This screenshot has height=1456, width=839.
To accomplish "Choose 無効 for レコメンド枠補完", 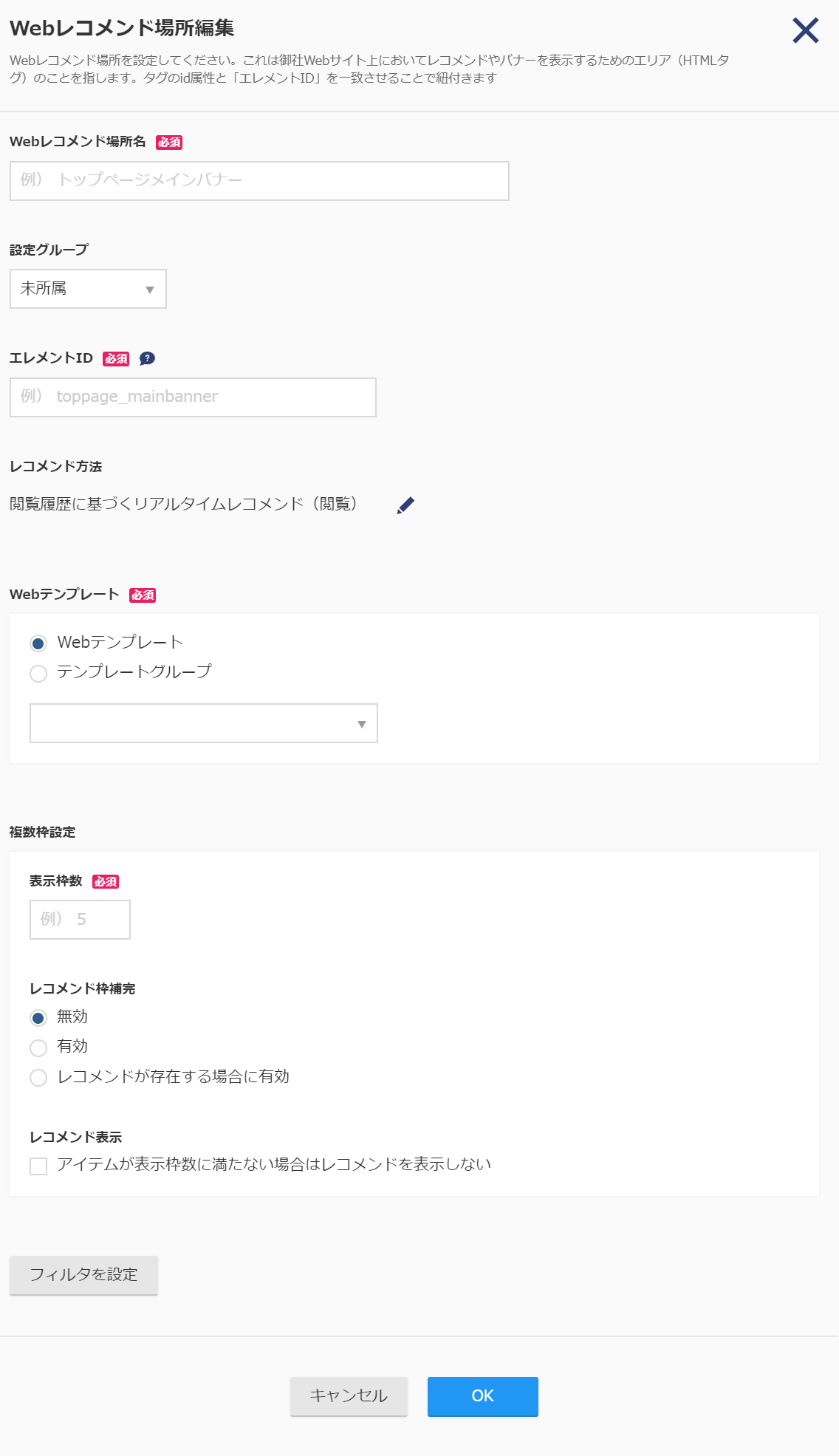I will coord(38,1018).
